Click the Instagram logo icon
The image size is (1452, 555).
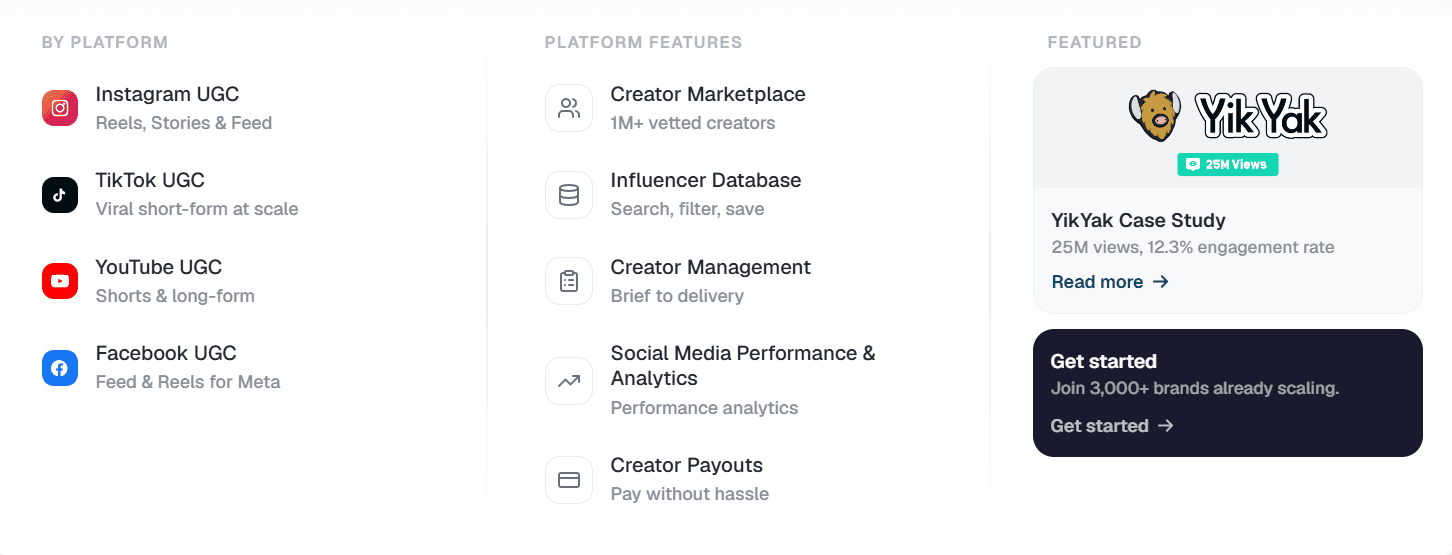[x=60, y=108]
